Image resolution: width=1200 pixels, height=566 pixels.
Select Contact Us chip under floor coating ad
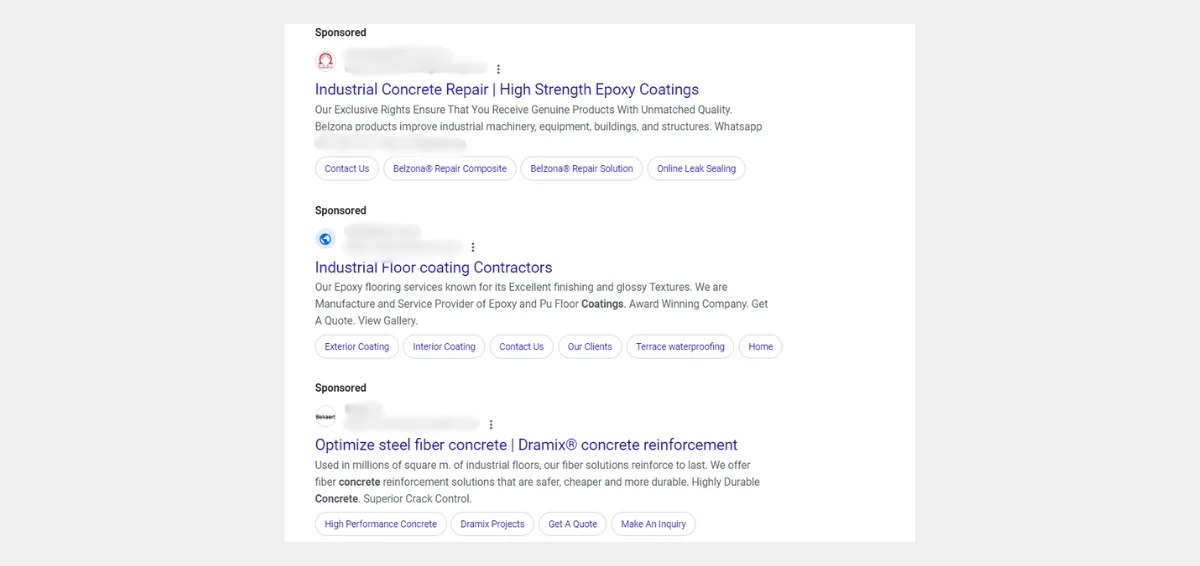pos(521,347)
